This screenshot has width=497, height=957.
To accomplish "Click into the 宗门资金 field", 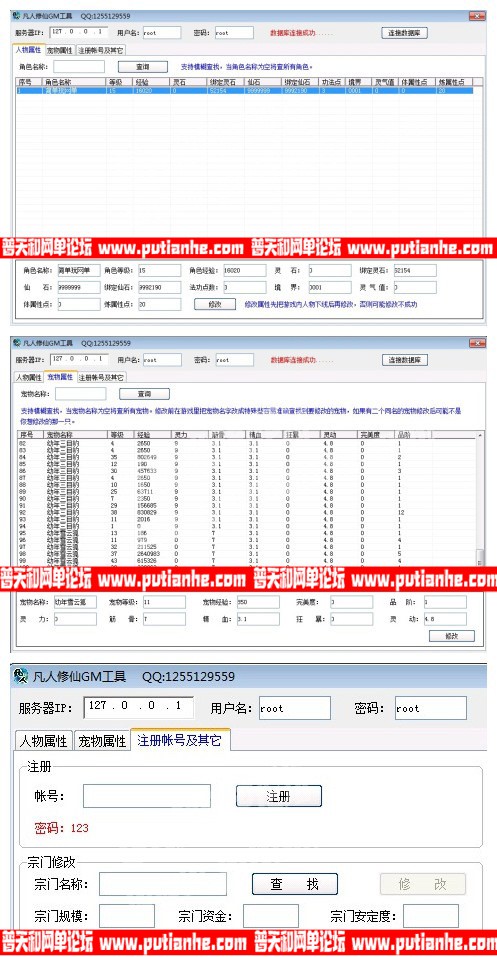I will [270, 916].
